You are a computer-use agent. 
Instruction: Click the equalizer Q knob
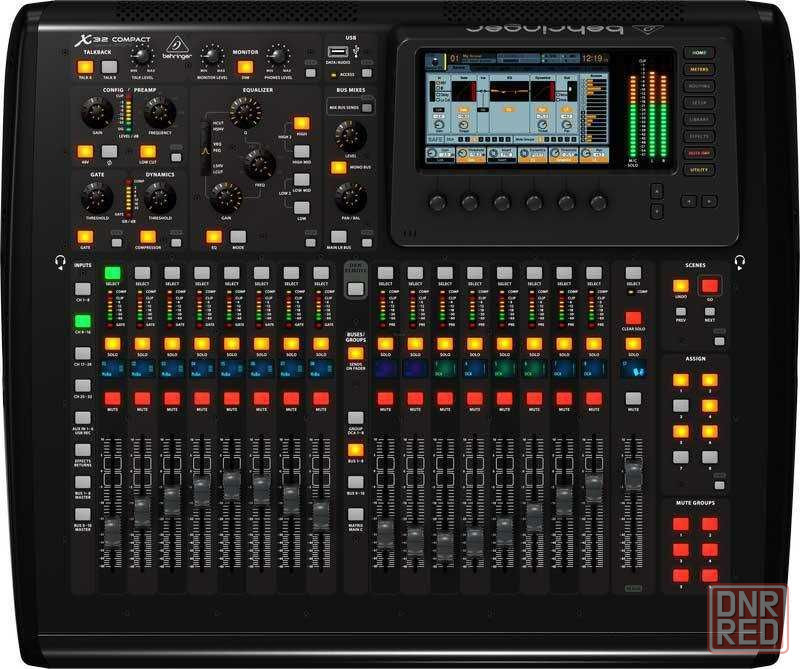pos(245,112)
